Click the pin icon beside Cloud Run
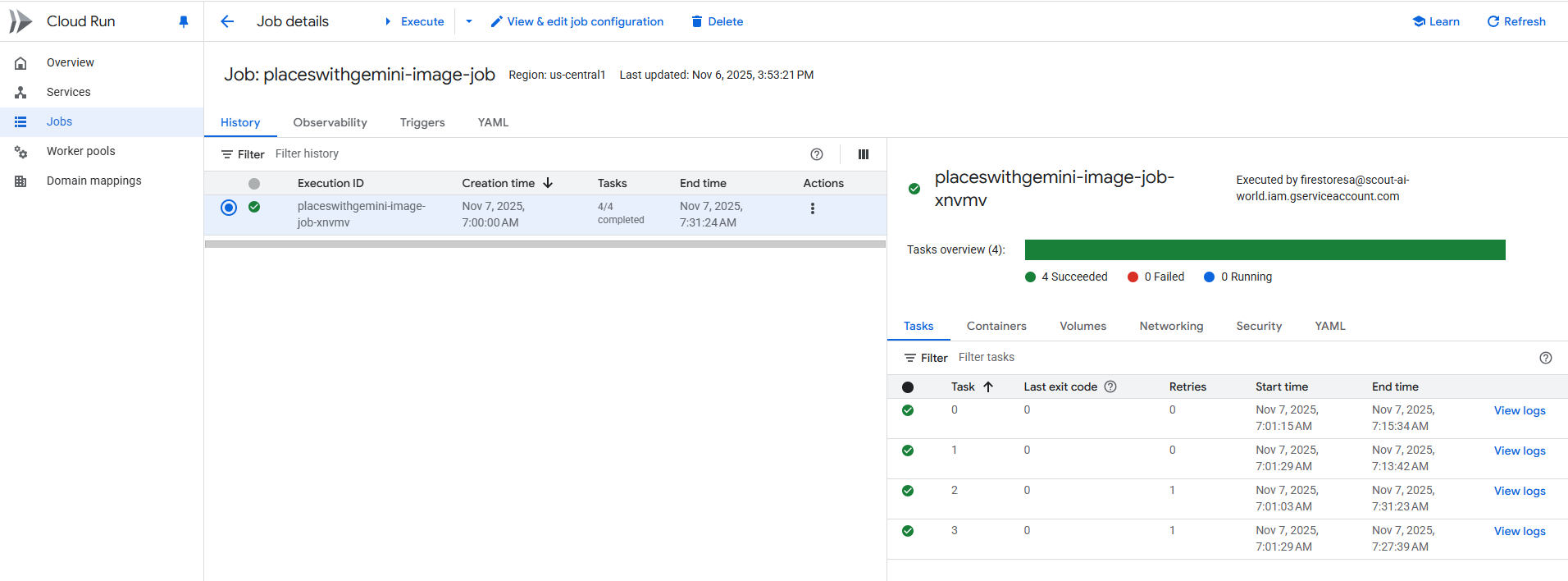The image size is (1568, 581). [184, 22]
